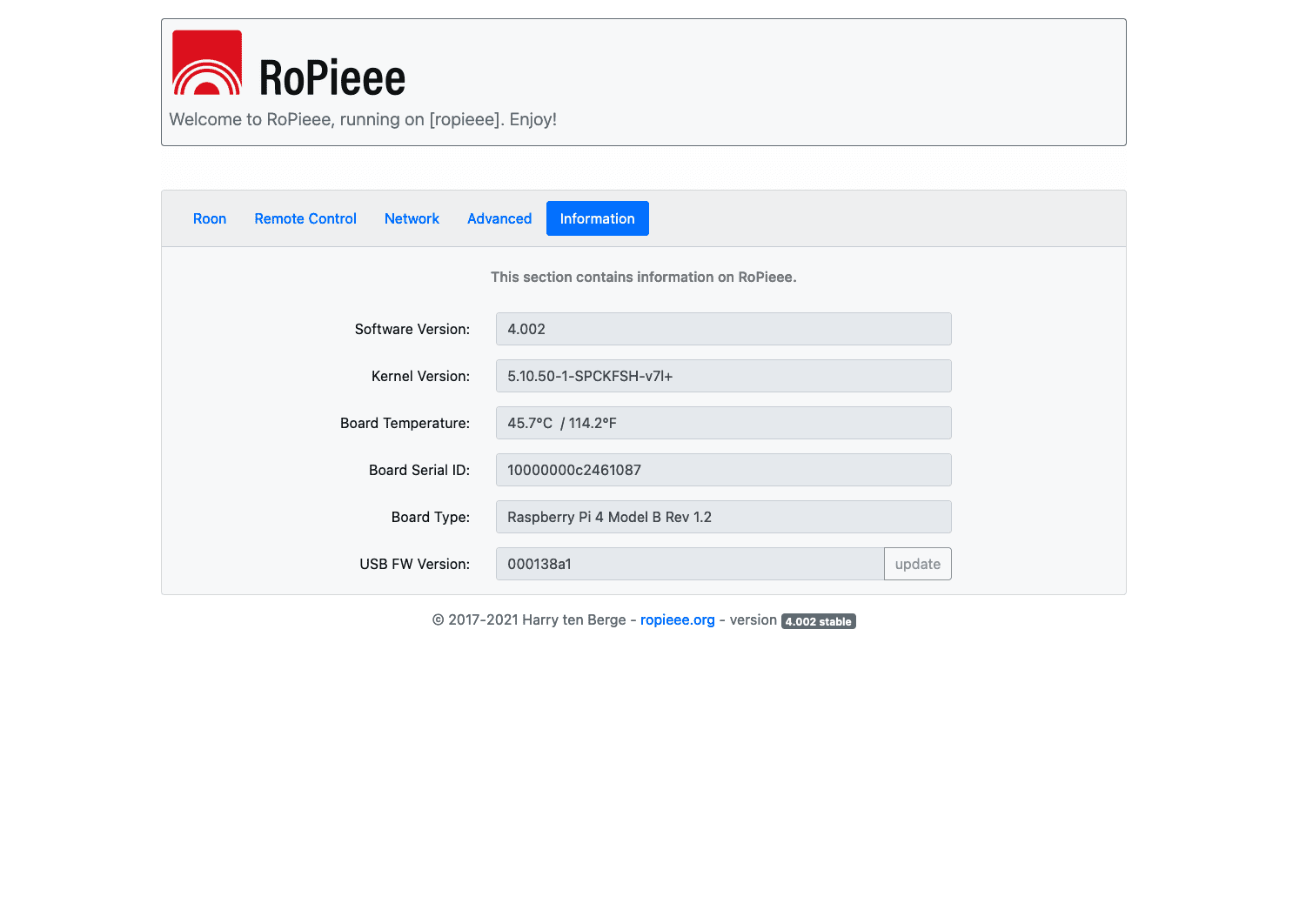The width and height of the screenshot is (1306, 924).
Task: Click the 4.002 stable version badge
Action: pyautogui.click(x=819, y=621)
